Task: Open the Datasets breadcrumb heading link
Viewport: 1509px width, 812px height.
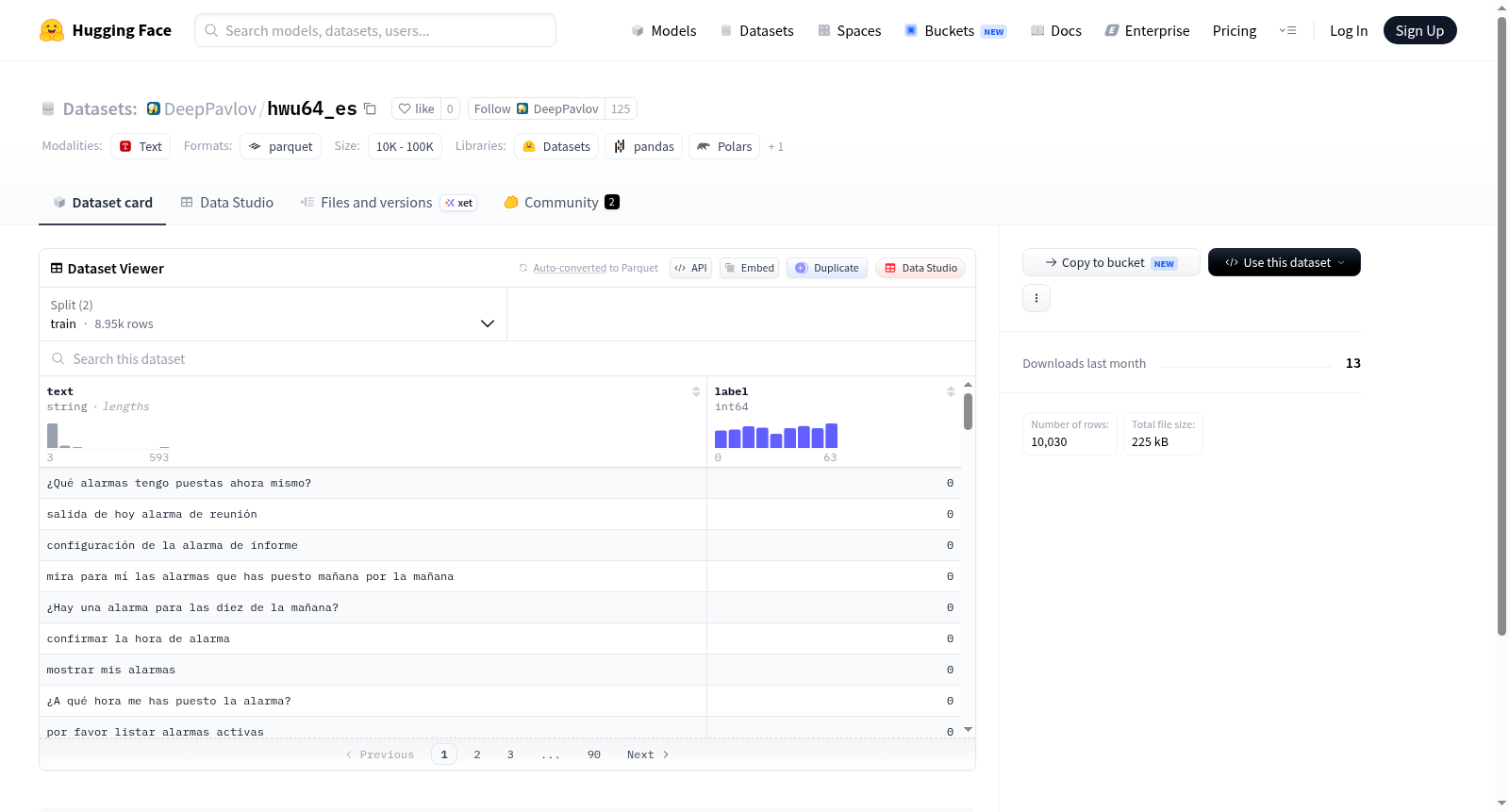Action: [100, 108]
